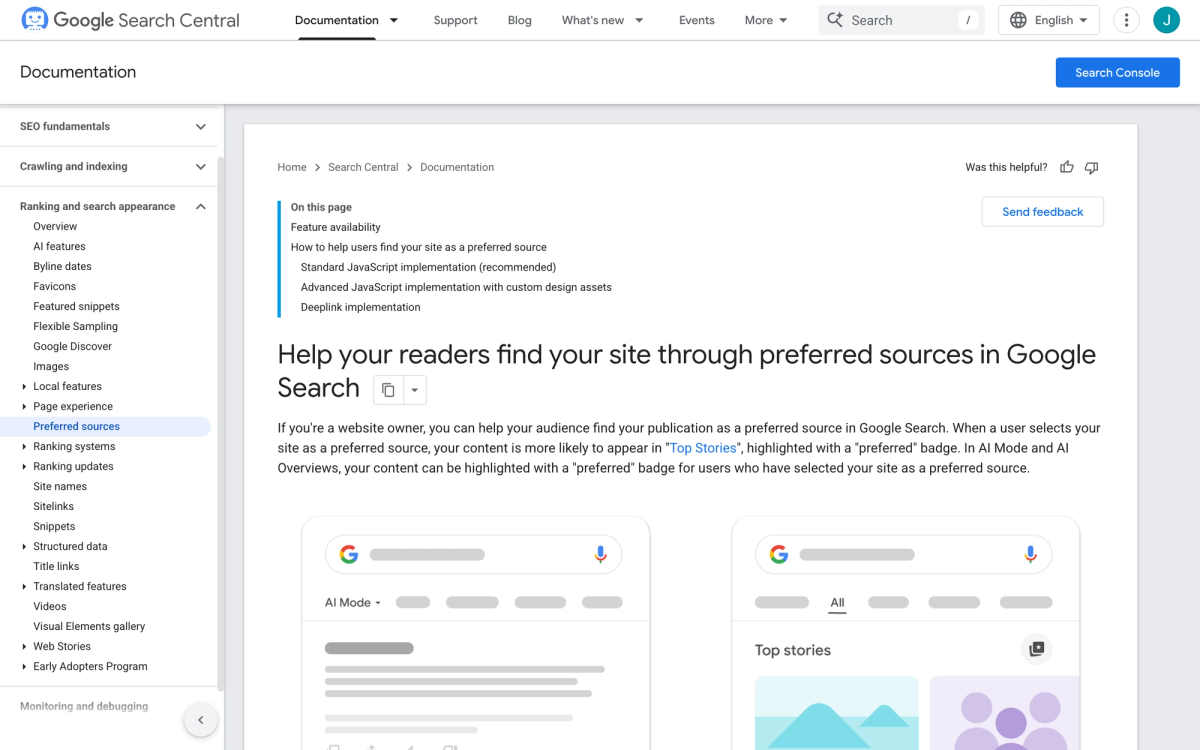Jump to Standard JavaScript implementation section
The width and height of the screenshot is (1200, 750).
(x=428, y=267)
